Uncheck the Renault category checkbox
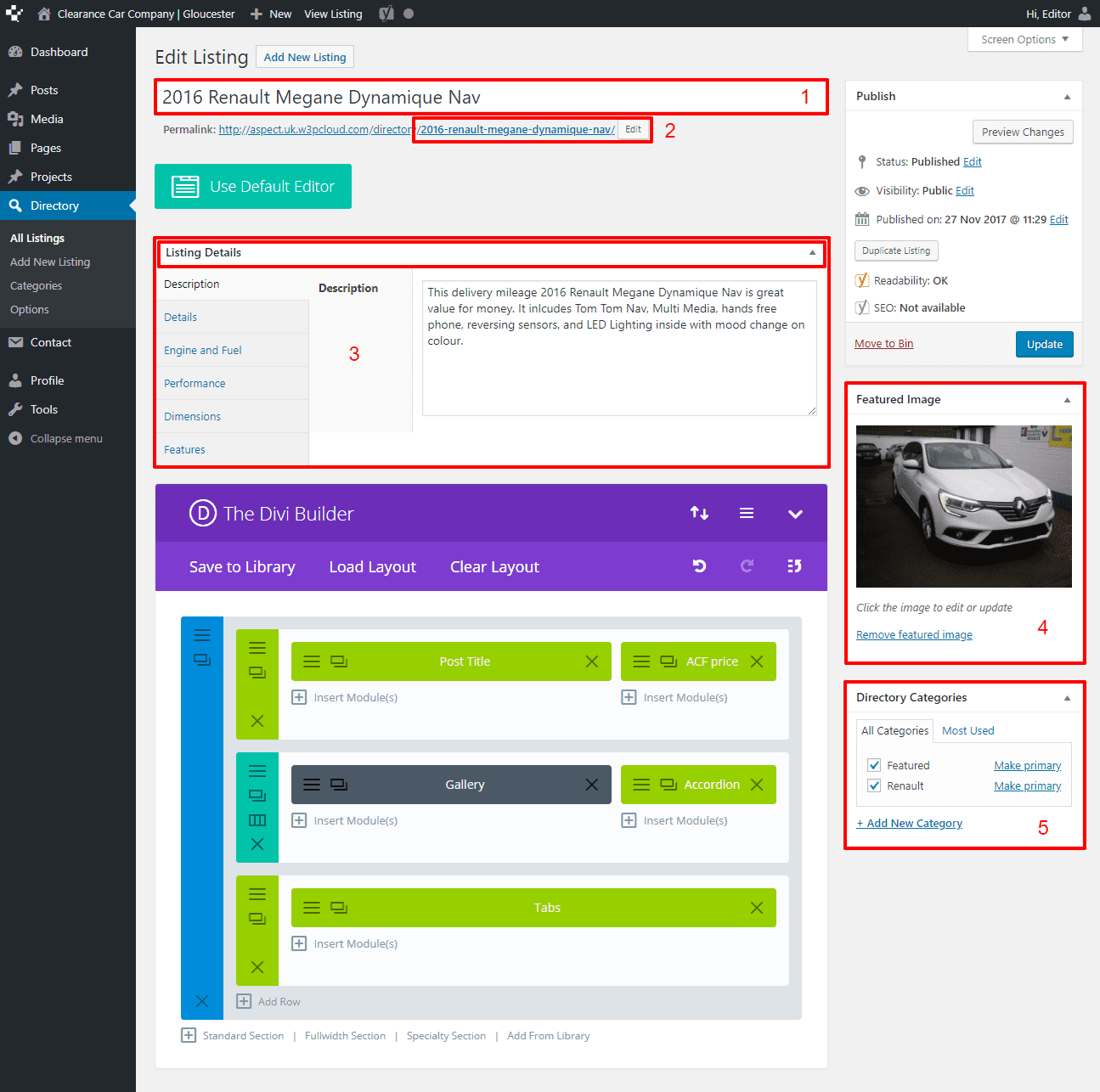This screenshot has height=1092, width=1100. click(x=874, y=785)
